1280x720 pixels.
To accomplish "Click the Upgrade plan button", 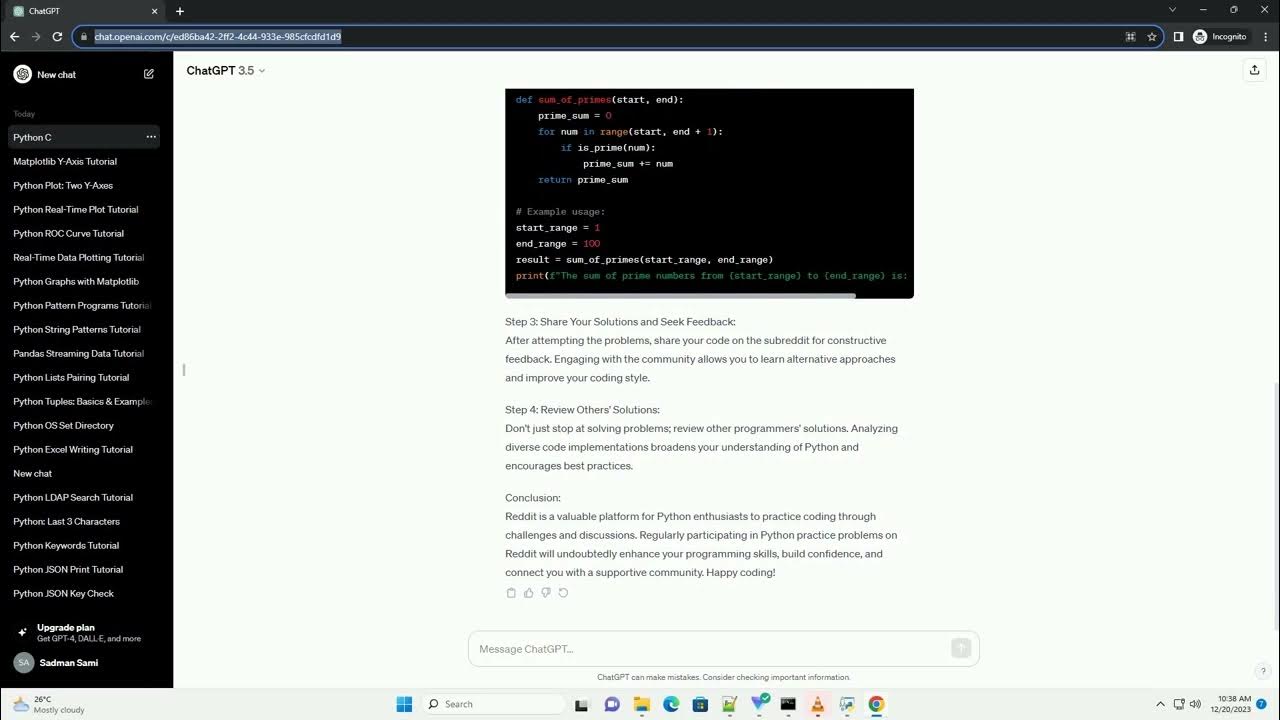I will click(x=86, y=632).
